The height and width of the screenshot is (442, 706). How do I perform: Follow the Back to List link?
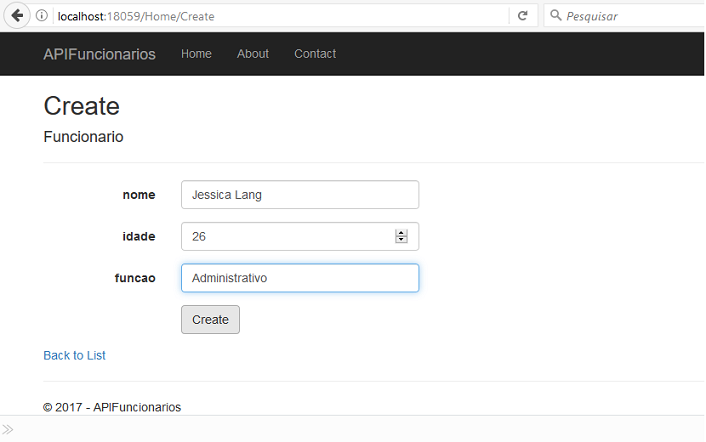[x=74, y=356]
